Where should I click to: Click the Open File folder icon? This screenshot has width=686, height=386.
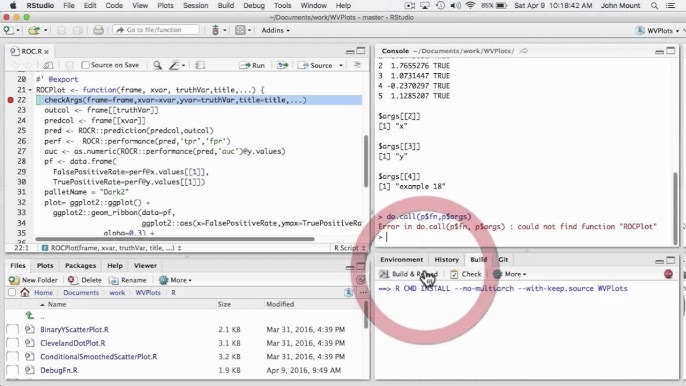[x=34, y=30]
